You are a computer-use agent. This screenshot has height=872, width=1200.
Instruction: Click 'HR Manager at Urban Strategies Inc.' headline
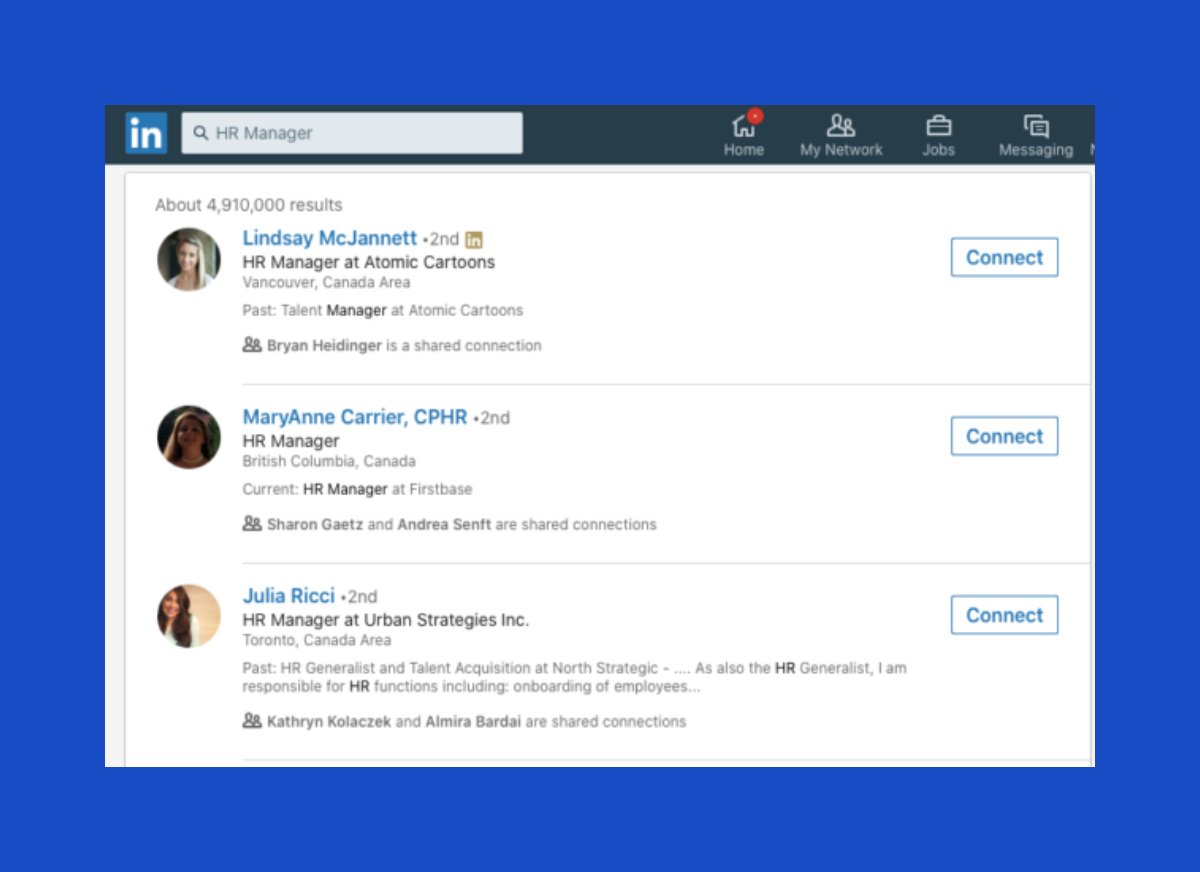[386, 620]
